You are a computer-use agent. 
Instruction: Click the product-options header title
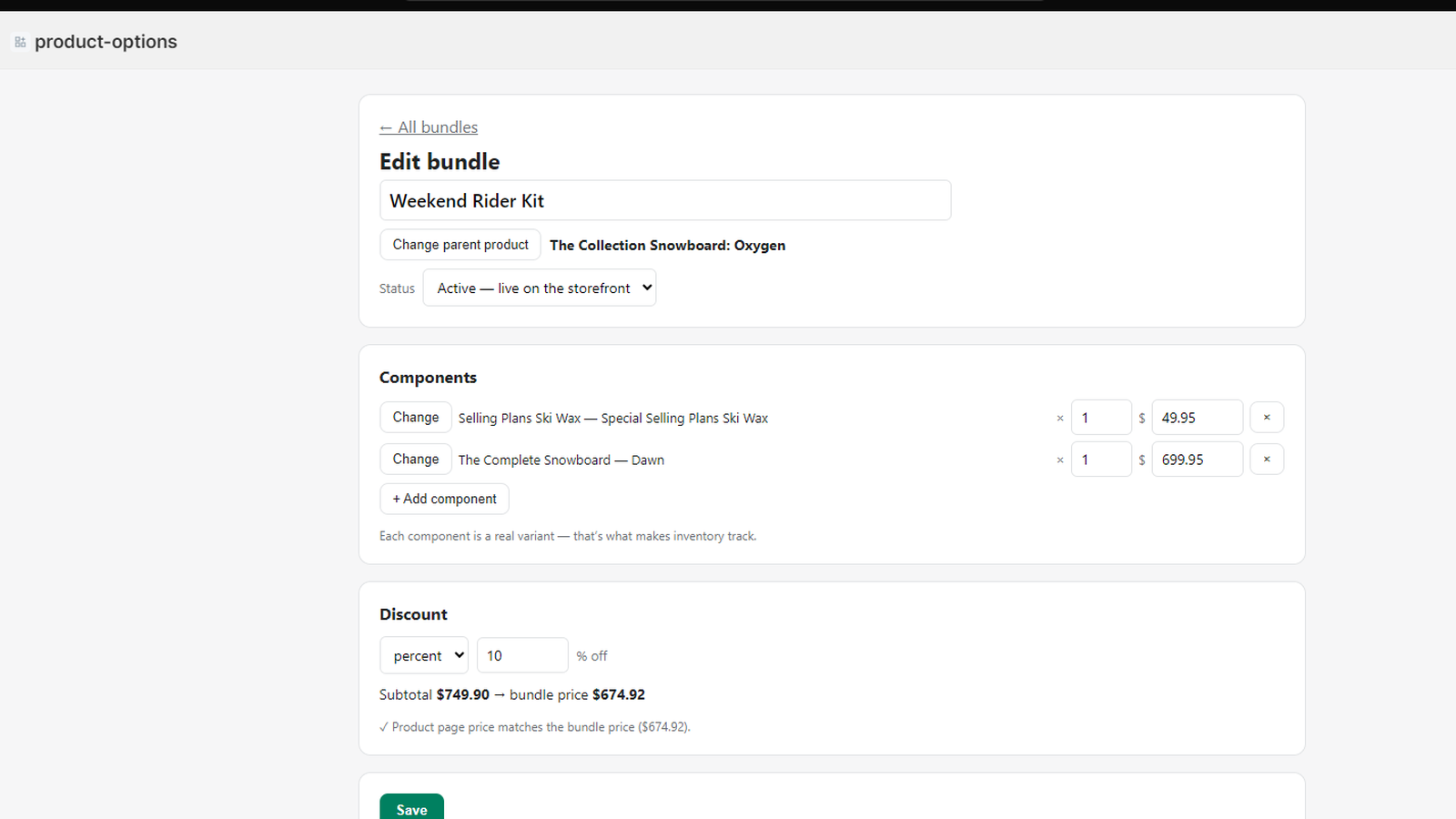click(x=106, y=42)
